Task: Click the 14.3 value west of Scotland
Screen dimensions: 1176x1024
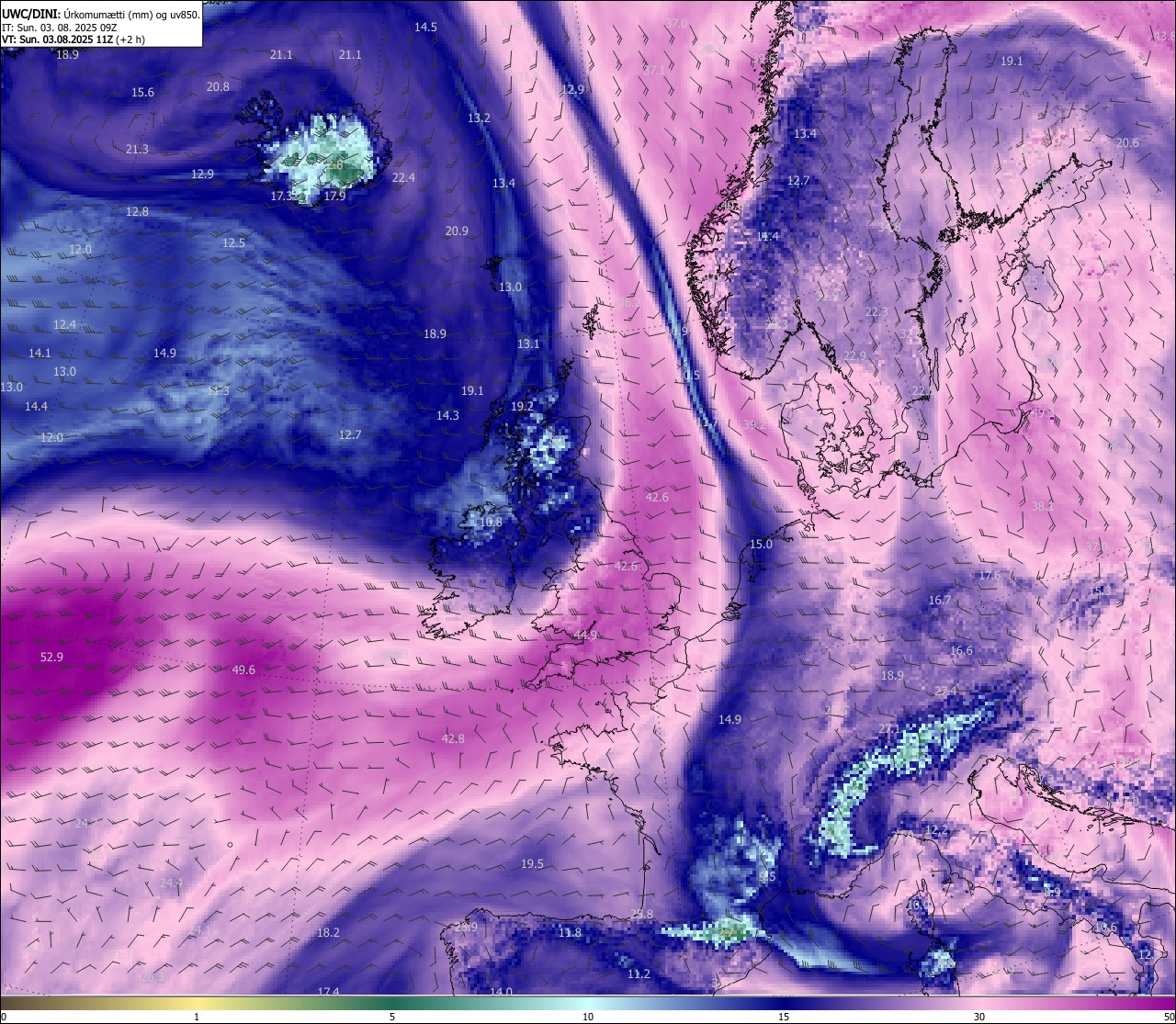Action: (447, 415)
